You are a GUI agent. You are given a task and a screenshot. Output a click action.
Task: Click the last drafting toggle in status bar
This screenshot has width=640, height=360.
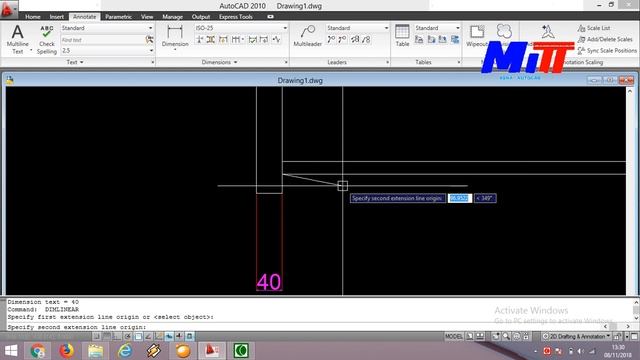click(x=190, y=336)
